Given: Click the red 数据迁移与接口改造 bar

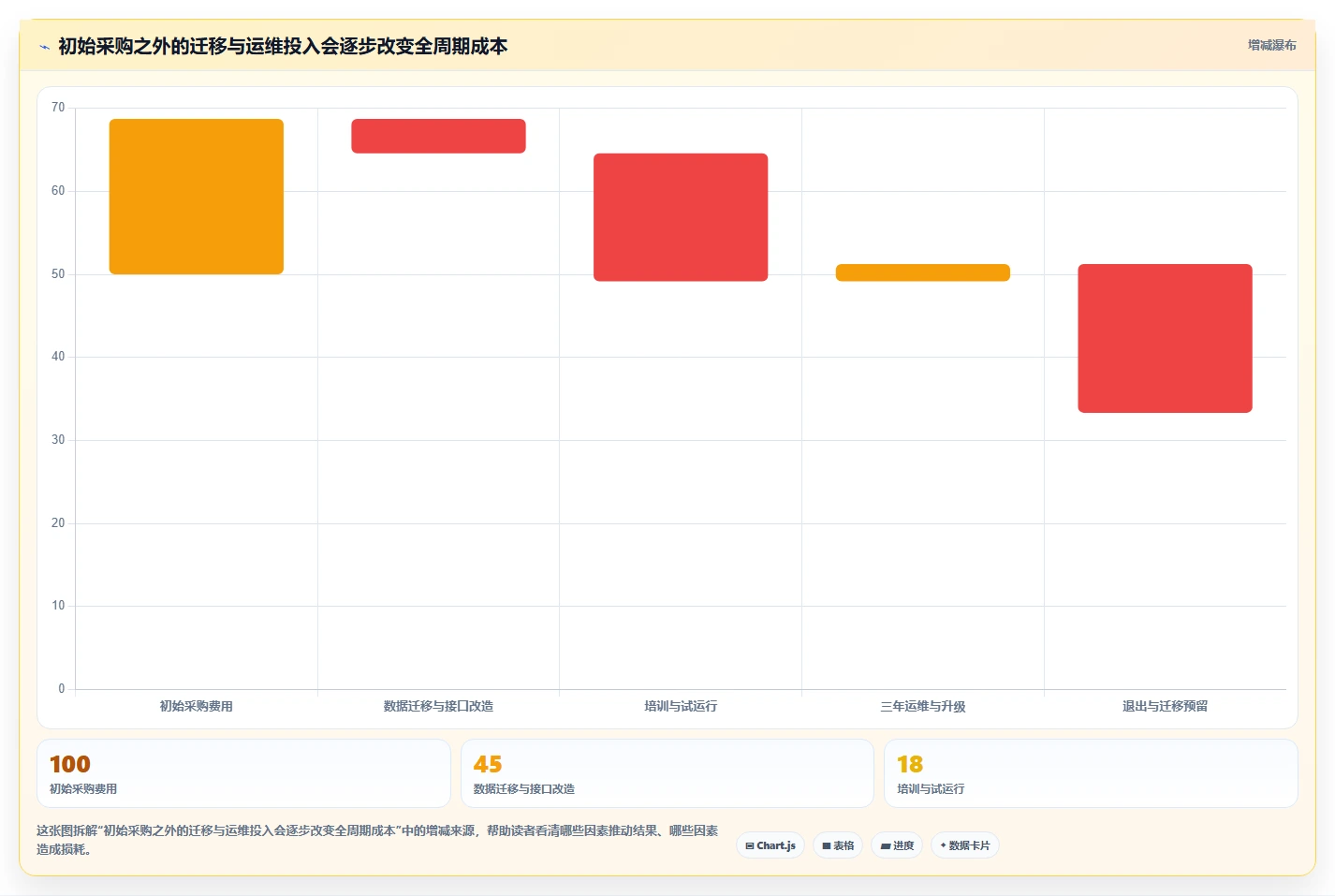Looking at the screenshot, I should (x=438, y=136).
